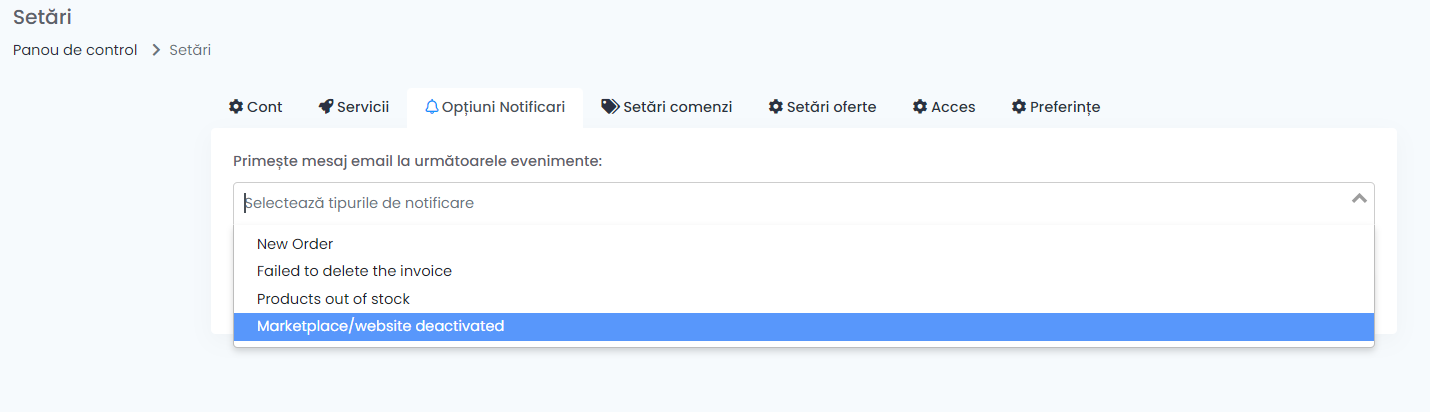
Task: Follow the Panou de control breadcrumb link
Action: (x=75, y=50)
